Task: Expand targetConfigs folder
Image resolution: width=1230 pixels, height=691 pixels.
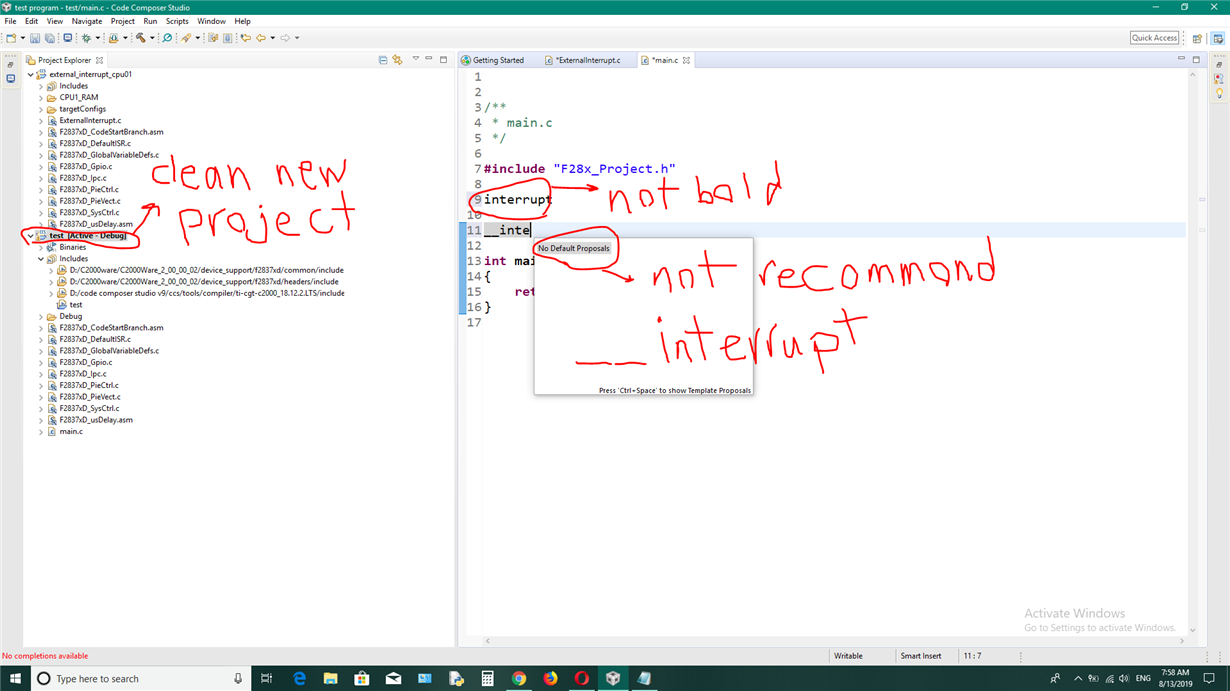Action: [41, 109]
